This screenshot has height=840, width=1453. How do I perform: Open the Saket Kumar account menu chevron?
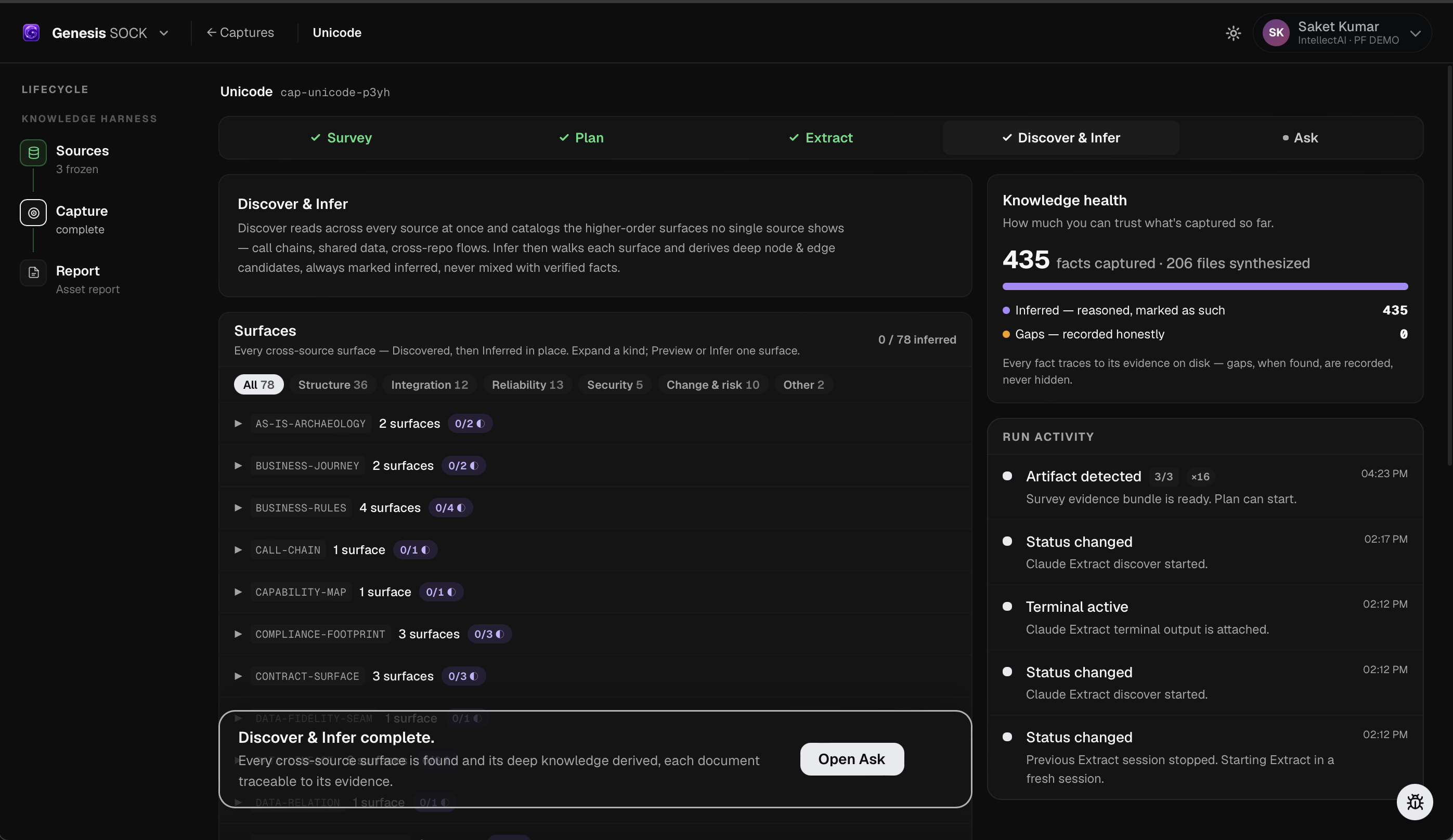click(x=1415, y=33)
